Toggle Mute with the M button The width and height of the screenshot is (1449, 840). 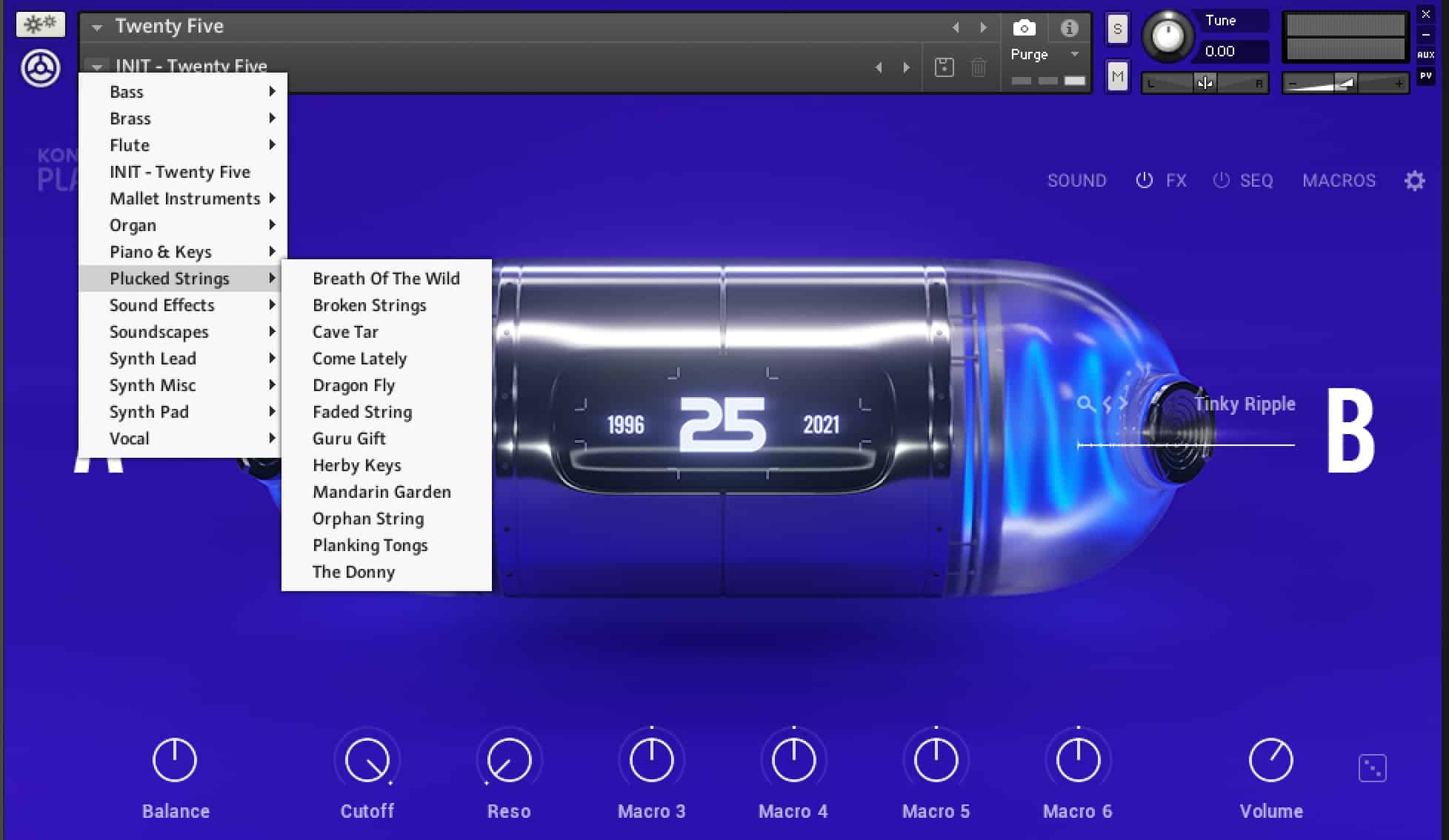1117,76
